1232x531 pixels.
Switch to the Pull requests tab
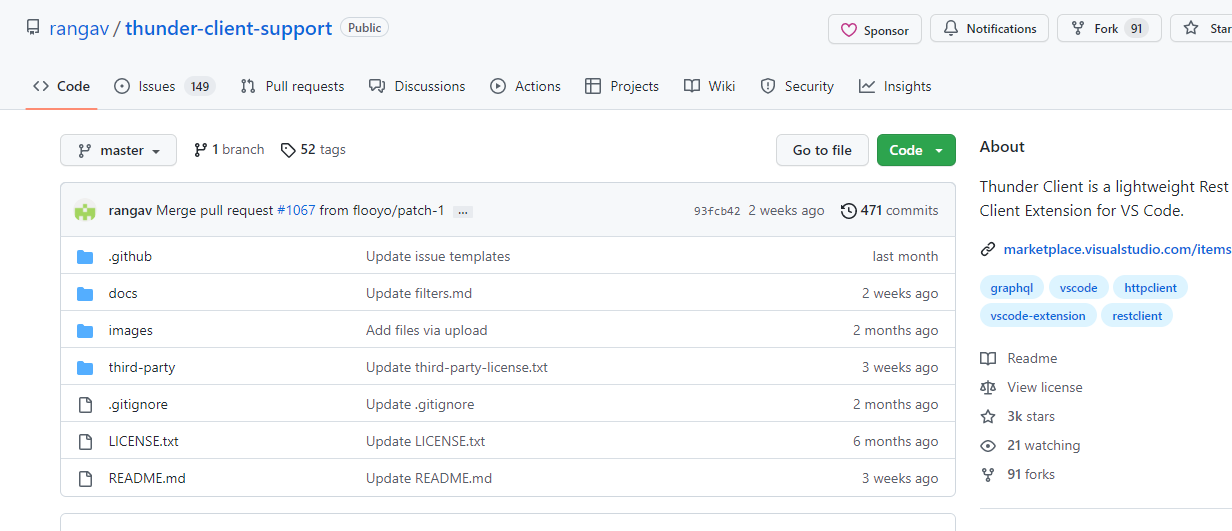coord(292,87)
